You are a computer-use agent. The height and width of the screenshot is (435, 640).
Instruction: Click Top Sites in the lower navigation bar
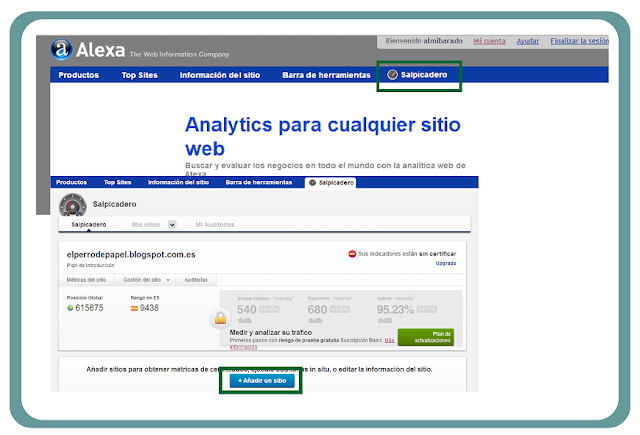(118, 182)
